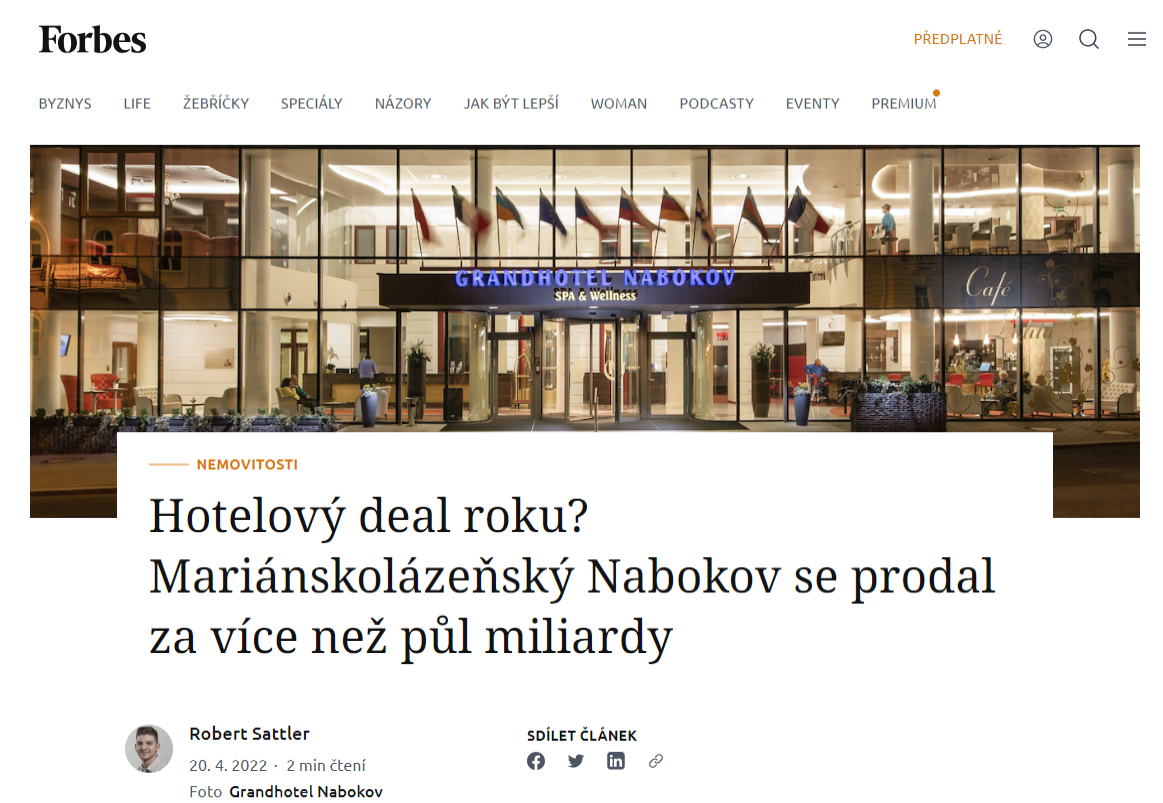1163x803 pixels.
Task: Open author Robert Sattler's profile
Action: [249, 733]
